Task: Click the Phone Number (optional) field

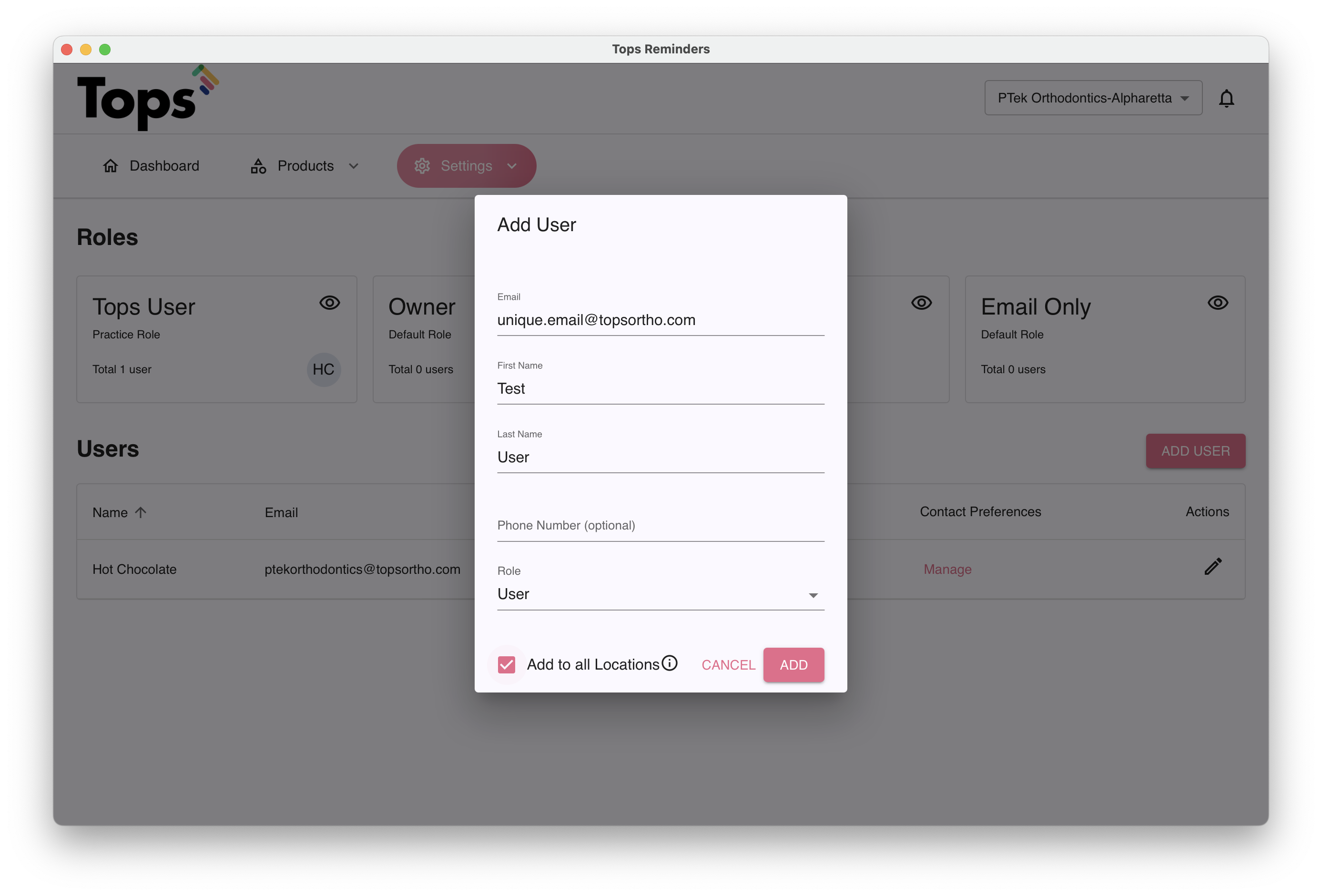Action: [660, 526]
